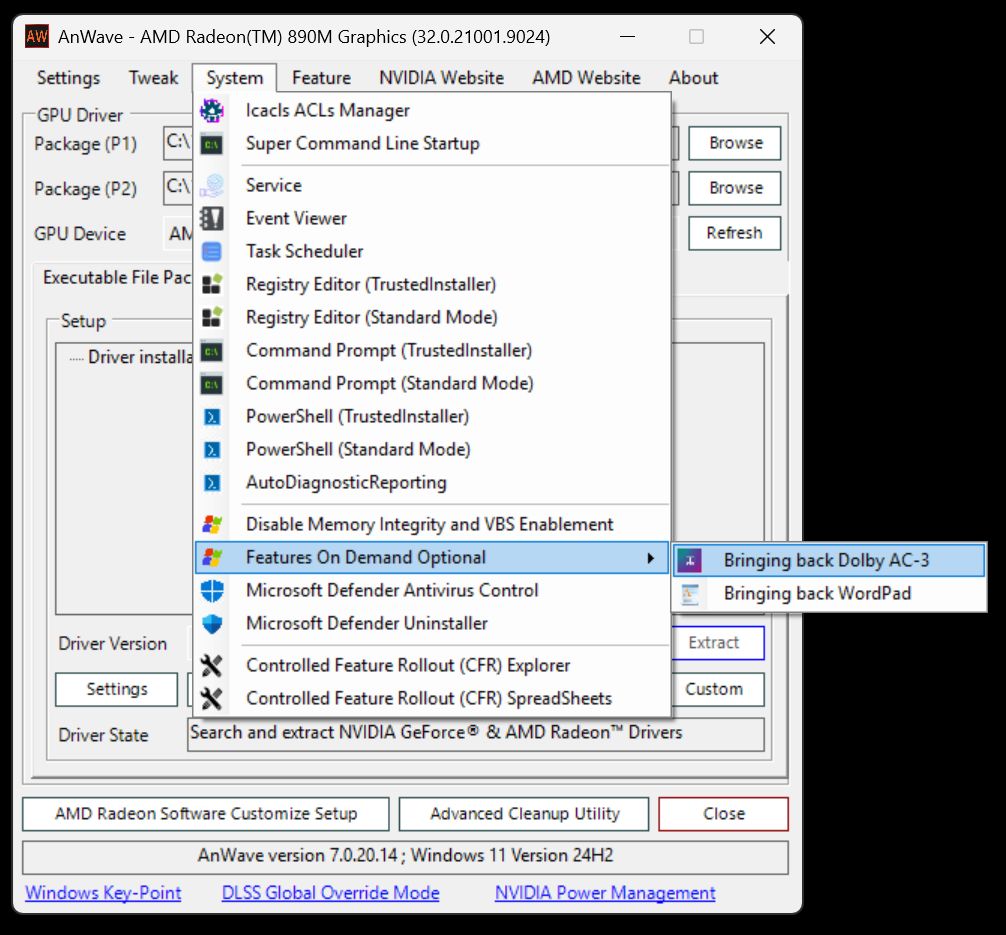Browse for Package (P1)

[735, 143]
